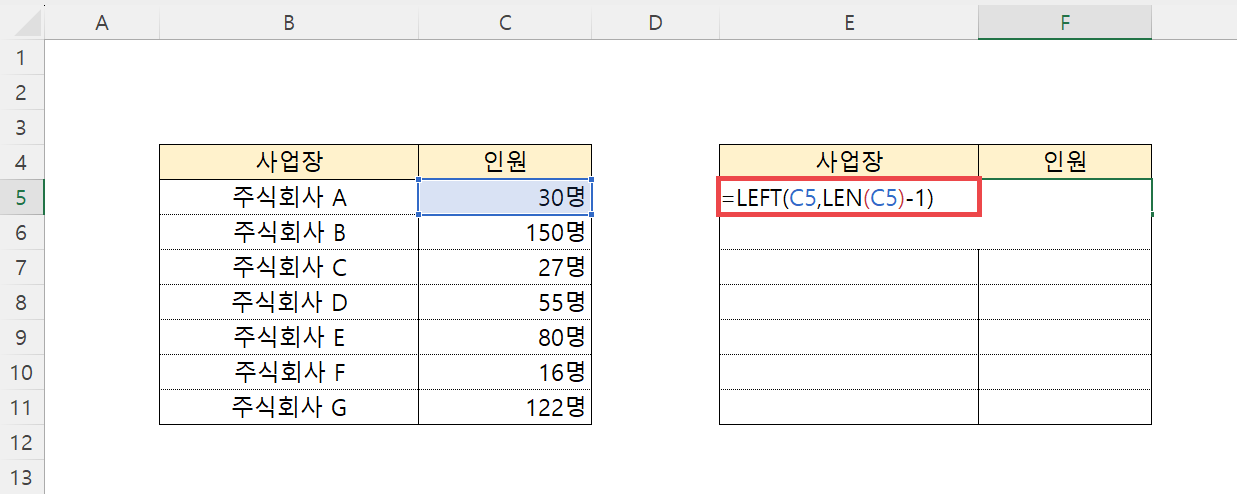
Task: Select empty cell F7
Action: point(1065,267)
